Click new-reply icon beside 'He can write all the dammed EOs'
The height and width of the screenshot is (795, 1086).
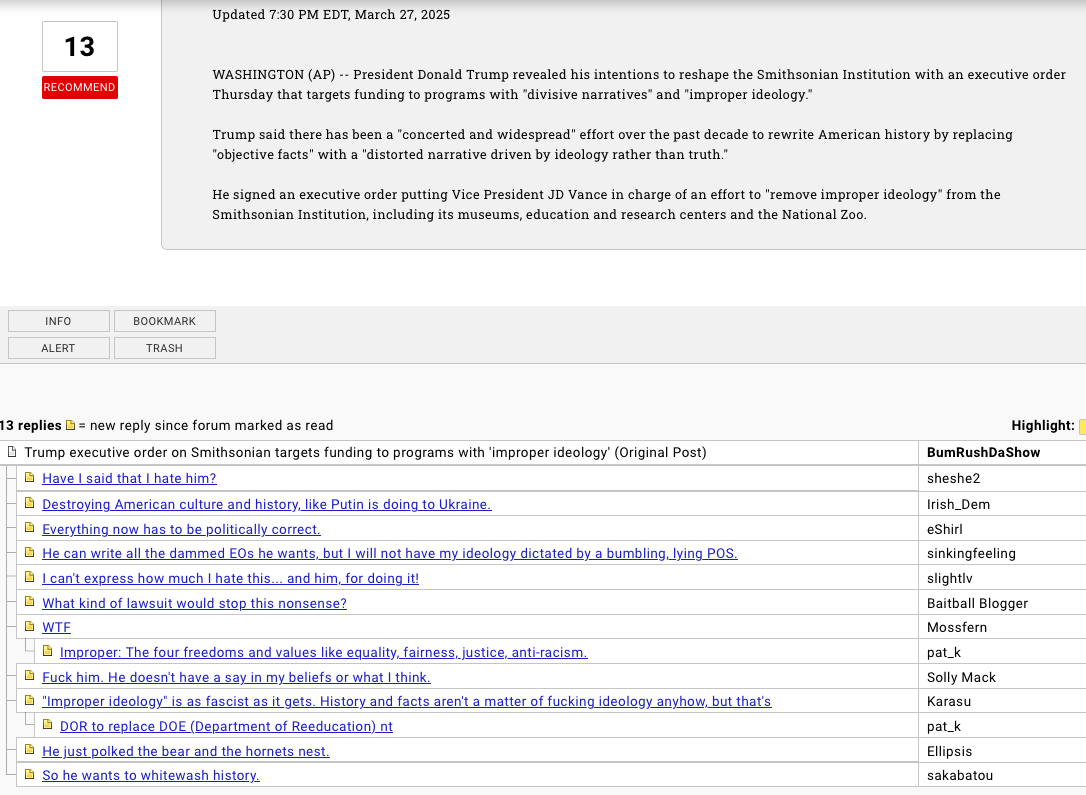29,552
